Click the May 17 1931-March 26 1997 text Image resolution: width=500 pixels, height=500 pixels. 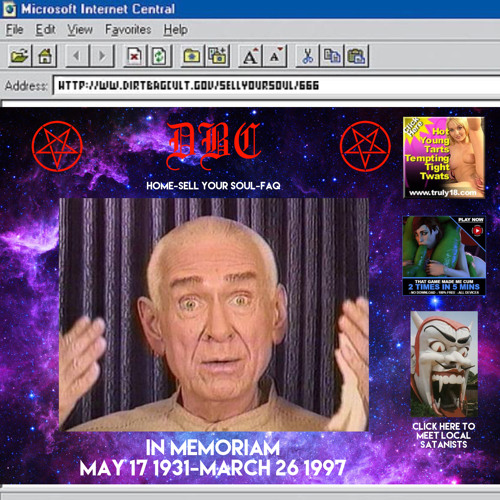pyautogui.click(x=213, y=468)
